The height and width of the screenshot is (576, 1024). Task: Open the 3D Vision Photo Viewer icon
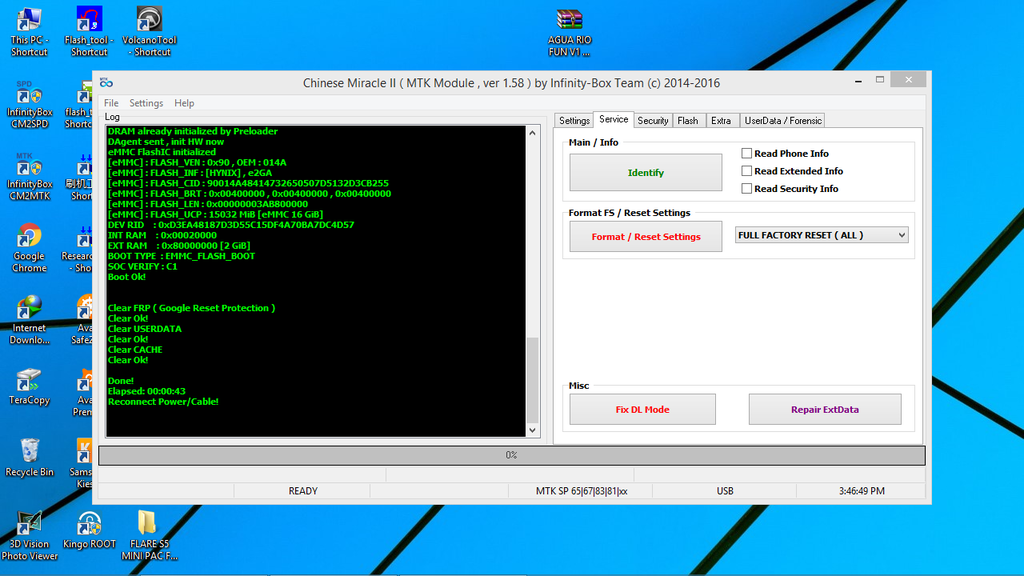[29, 524]
